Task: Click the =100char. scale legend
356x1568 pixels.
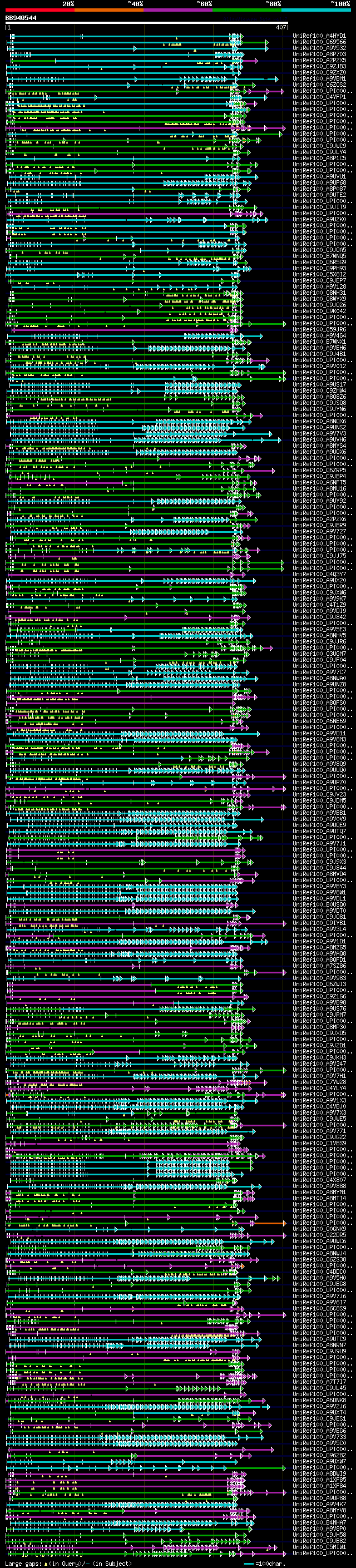Action: tap(264, 1563)
